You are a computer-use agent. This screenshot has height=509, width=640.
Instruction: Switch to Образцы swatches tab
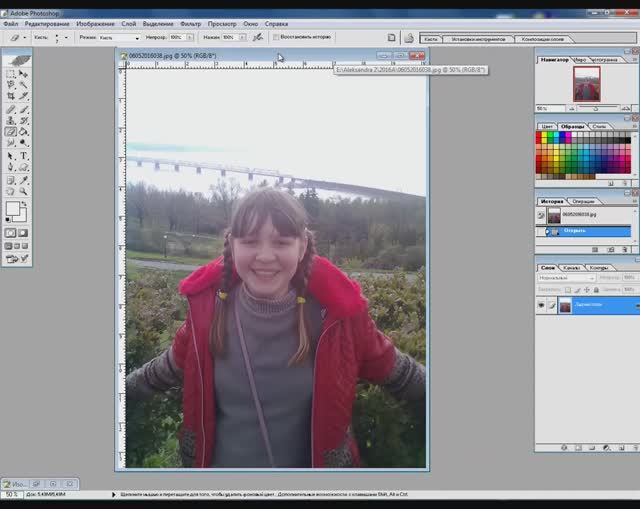572,127
